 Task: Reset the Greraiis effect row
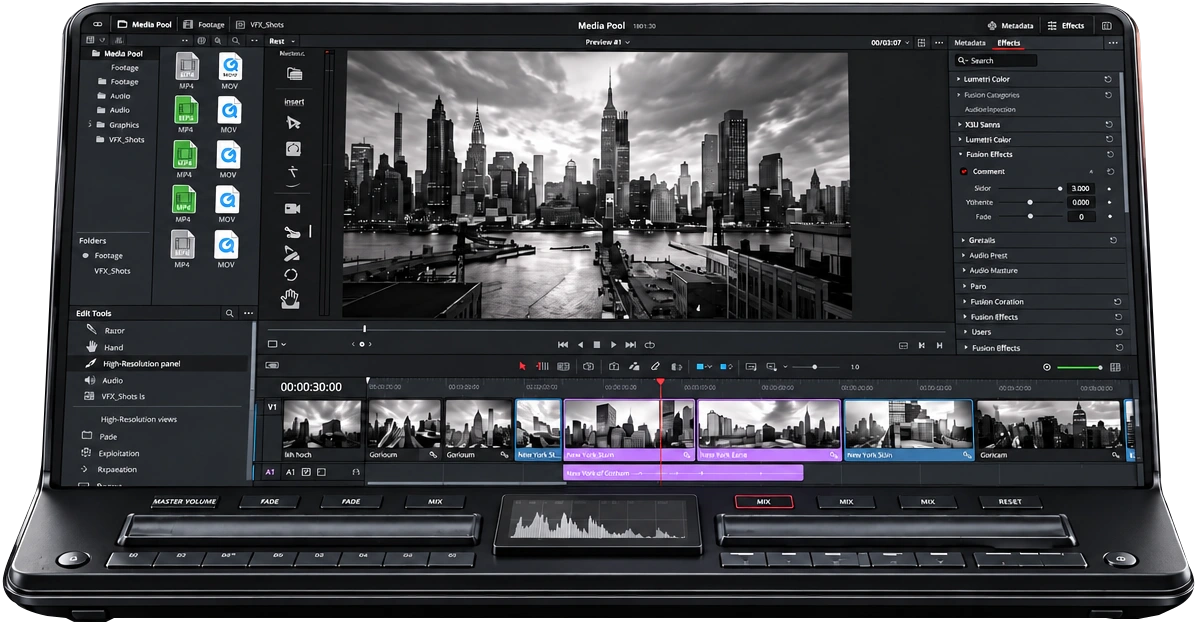(x=1113, y=240)
